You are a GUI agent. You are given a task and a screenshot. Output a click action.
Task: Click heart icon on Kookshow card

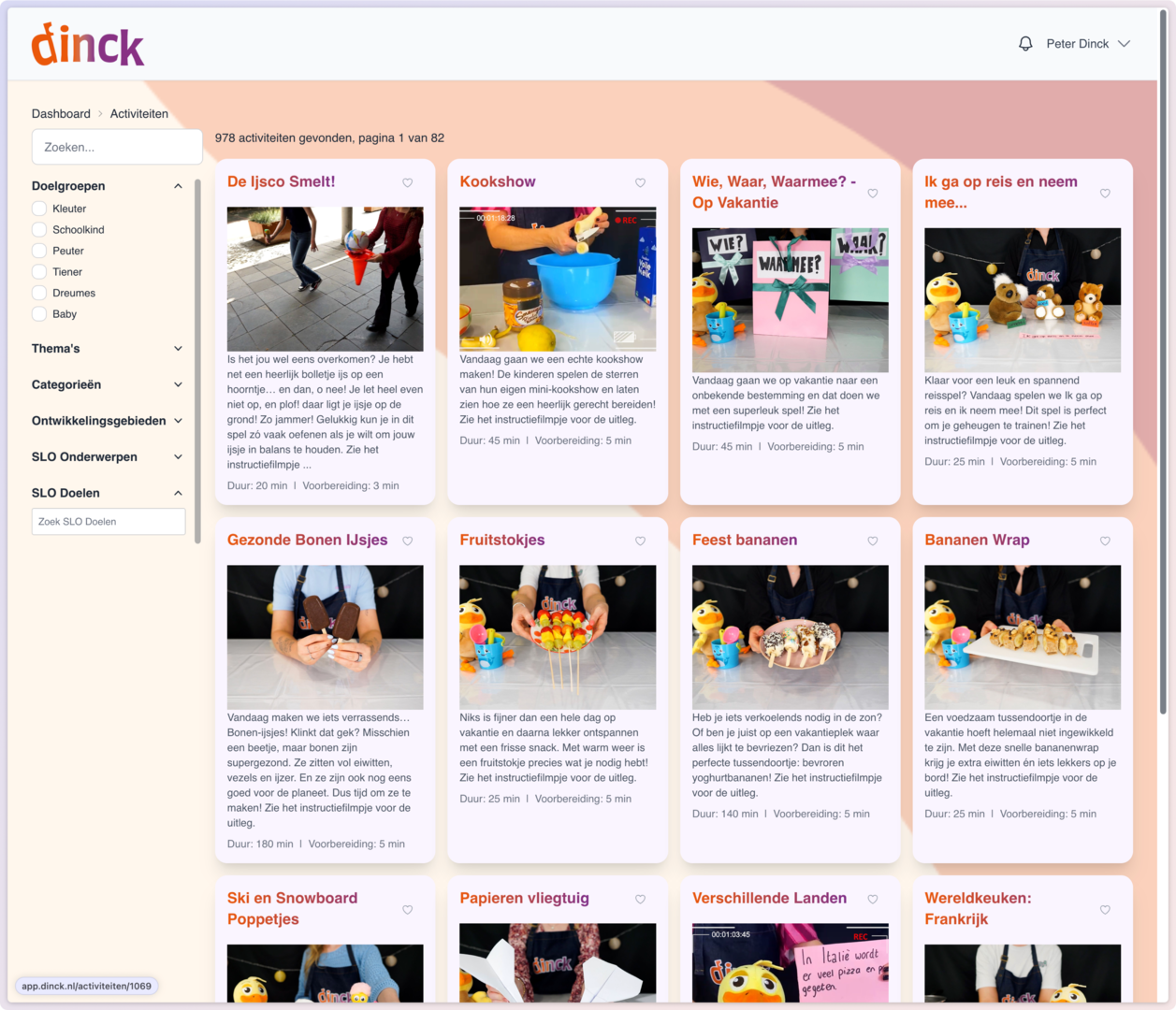tap(640, 183)
